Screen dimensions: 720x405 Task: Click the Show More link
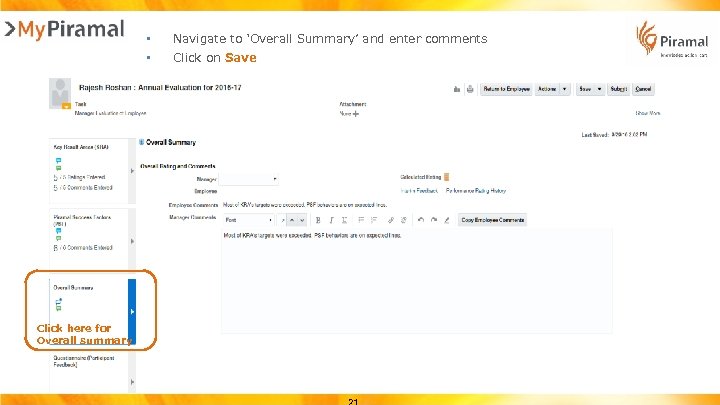(x=647, y=113)
